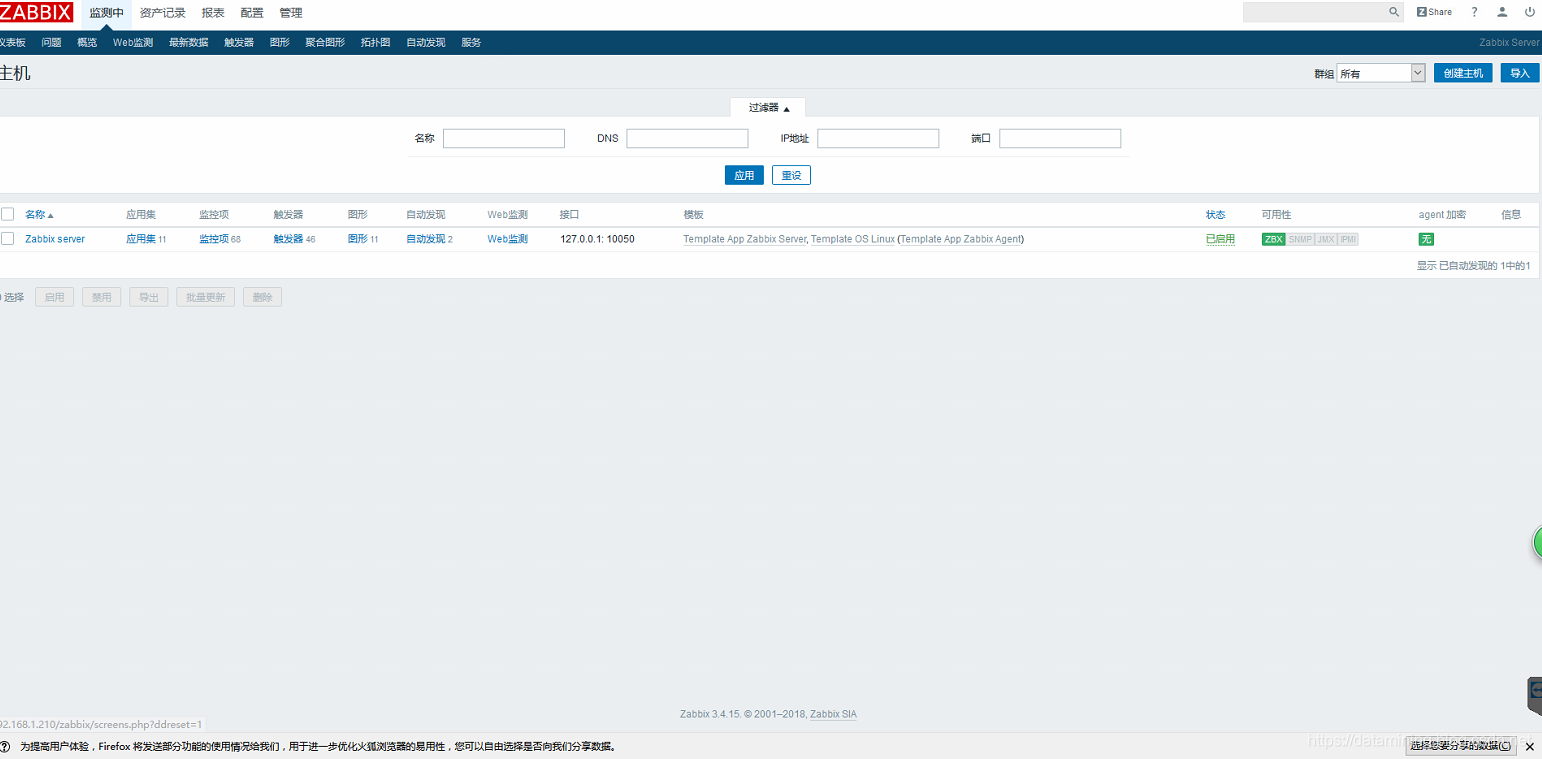Click the 导入 button
Screen dimensions: 1542x759
(x=1520, y=73)
